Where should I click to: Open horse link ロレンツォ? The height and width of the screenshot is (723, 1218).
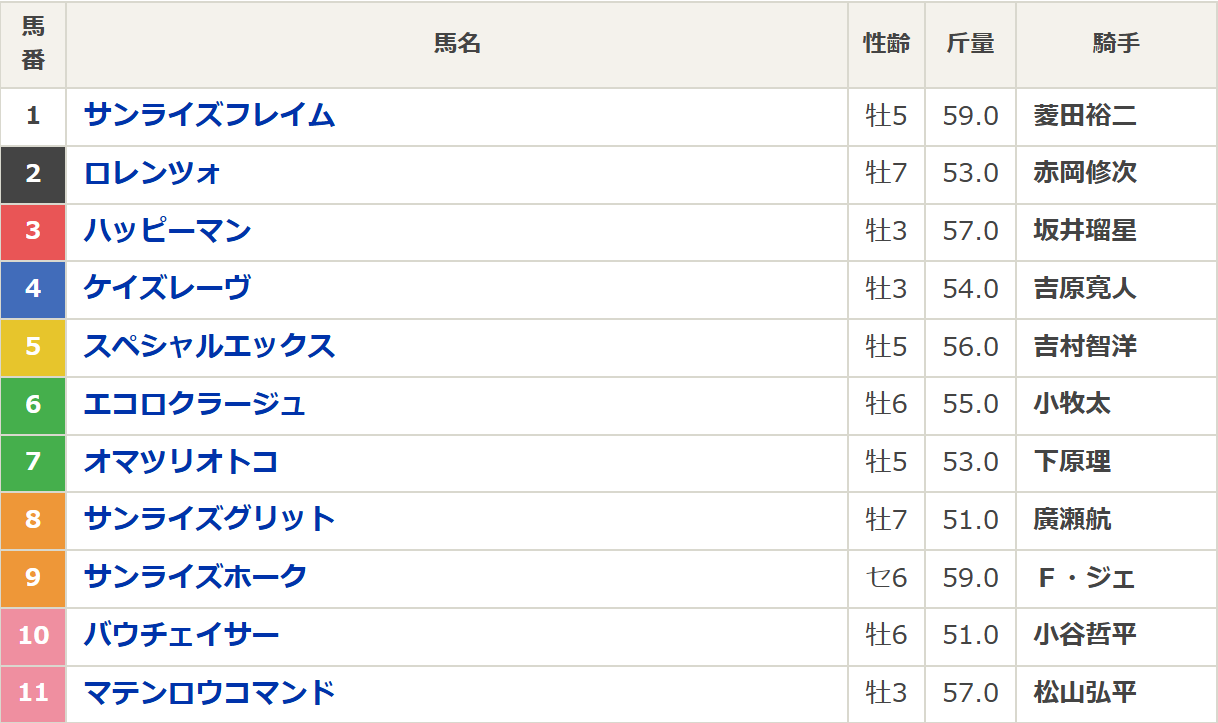(x=152, y=173)
